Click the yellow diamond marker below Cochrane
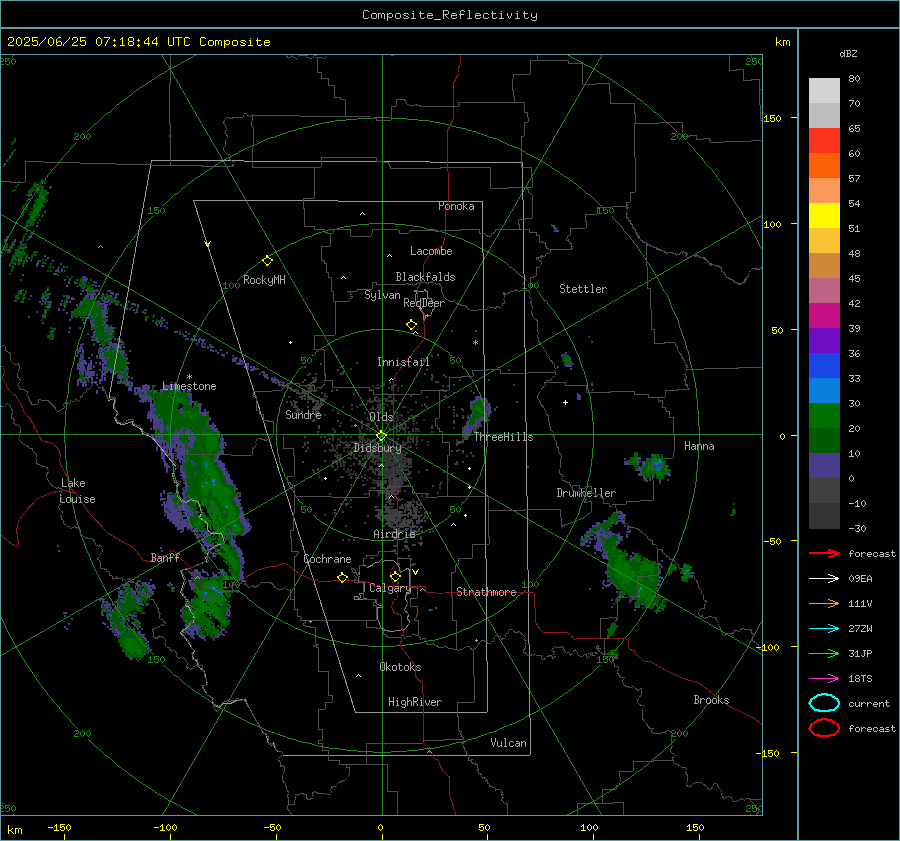The height and width of the screenshot is (841, 900). (x=342, y=577)
